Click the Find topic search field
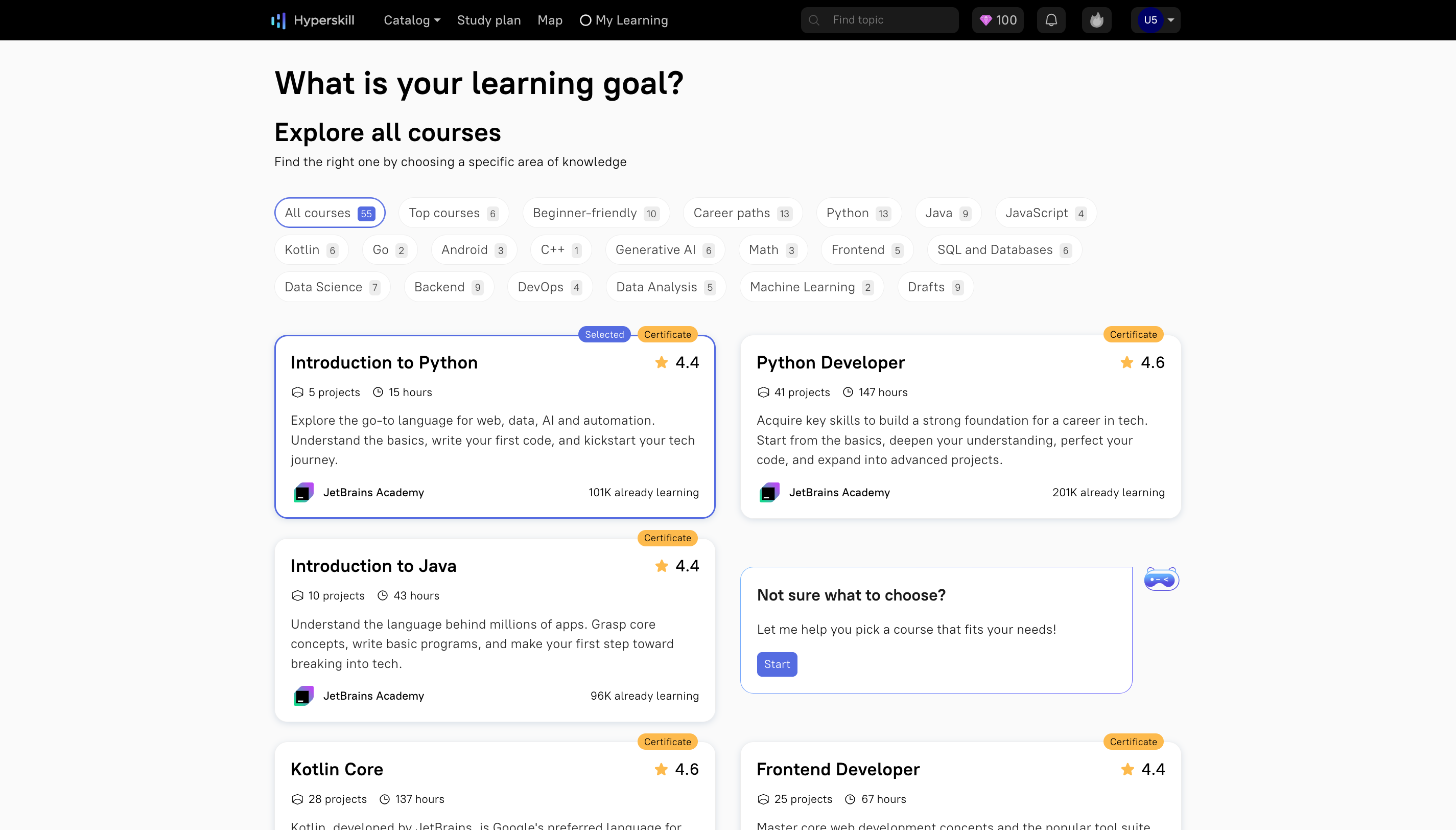The height and width of the screenshot is (830, 1456). 880,20
